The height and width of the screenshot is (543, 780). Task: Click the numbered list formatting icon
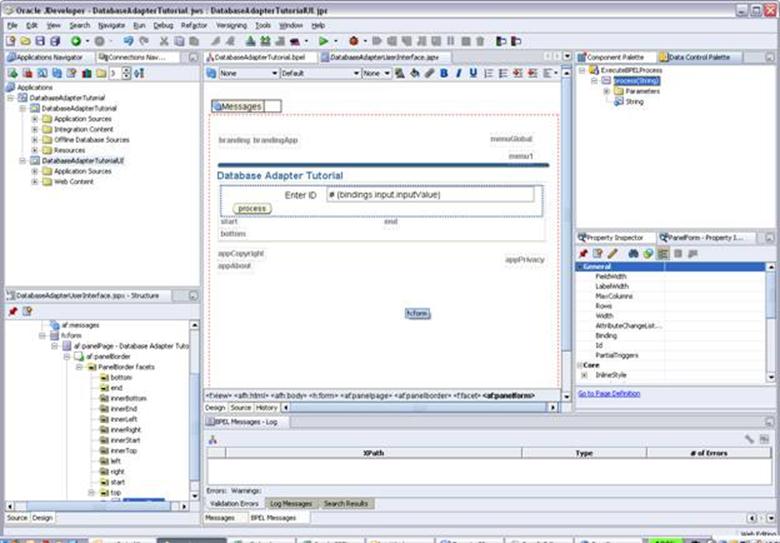tap(488, 74)
